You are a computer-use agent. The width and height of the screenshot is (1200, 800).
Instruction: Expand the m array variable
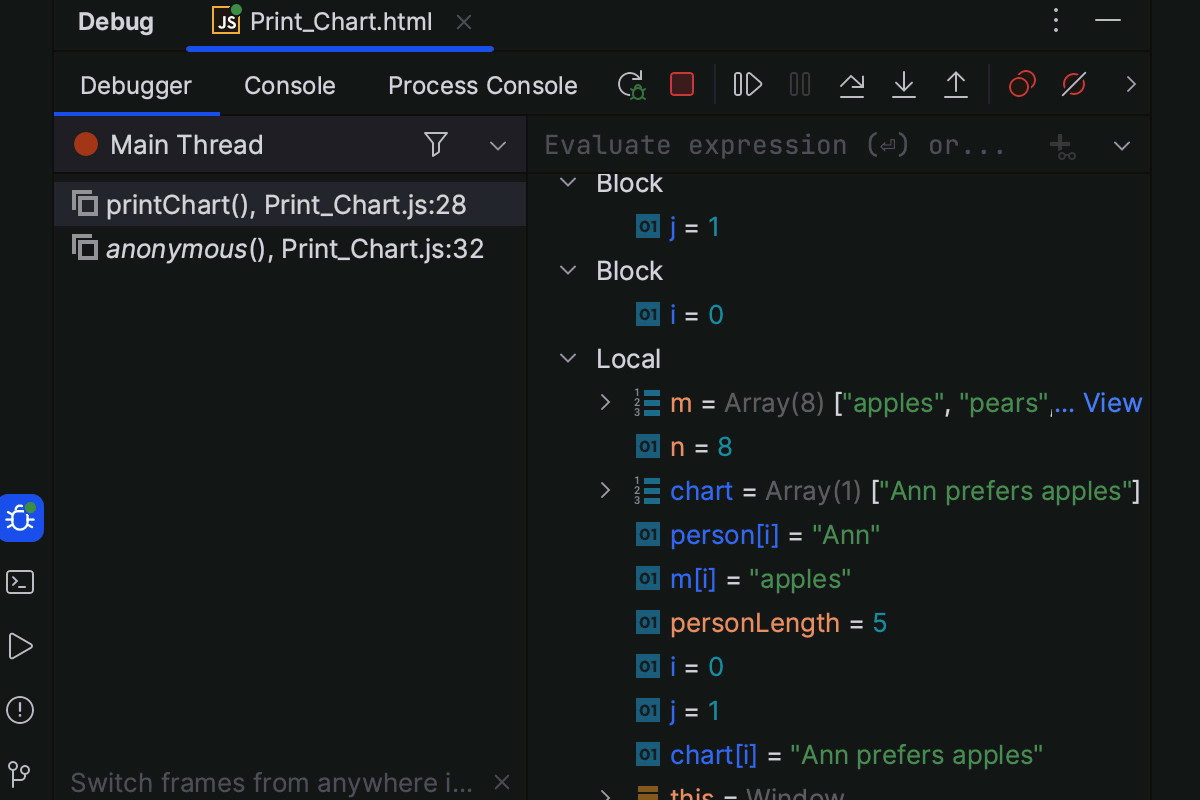605,402
